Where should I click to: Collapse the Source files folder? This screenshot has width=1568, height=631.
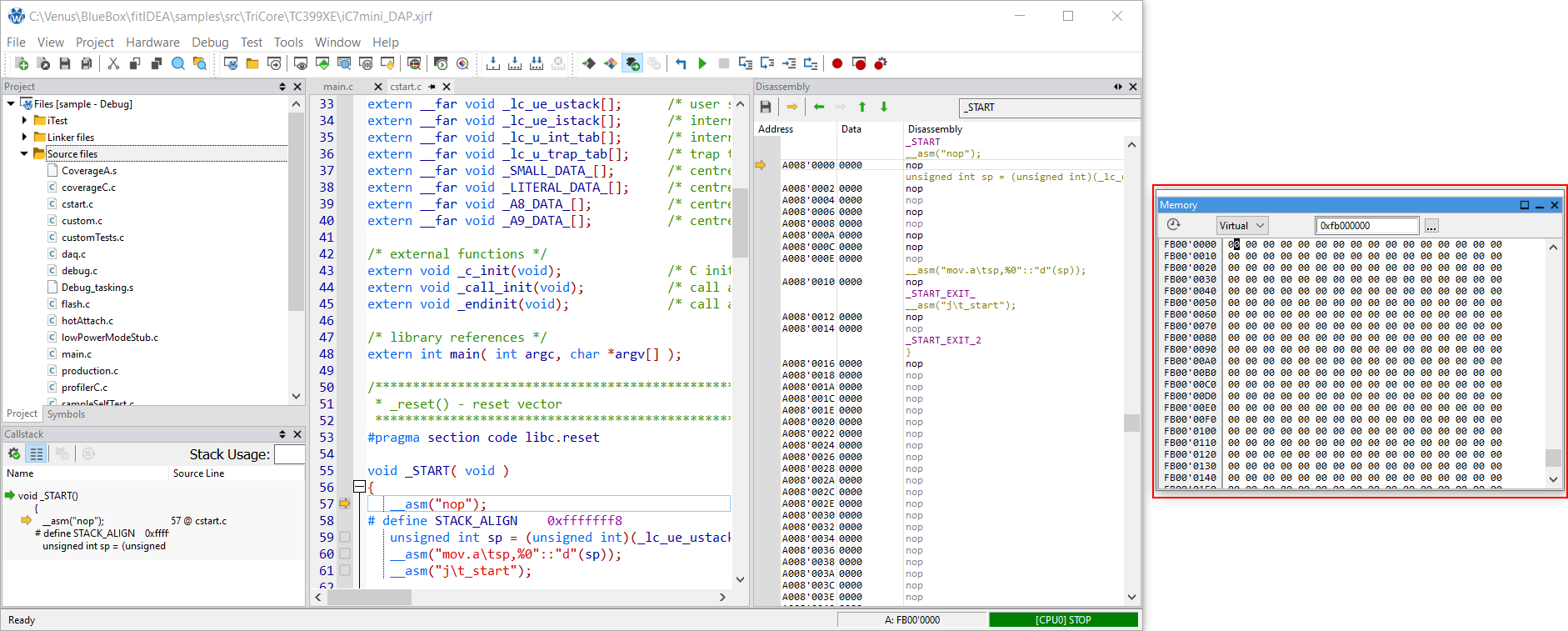click(x=24, y=154)
